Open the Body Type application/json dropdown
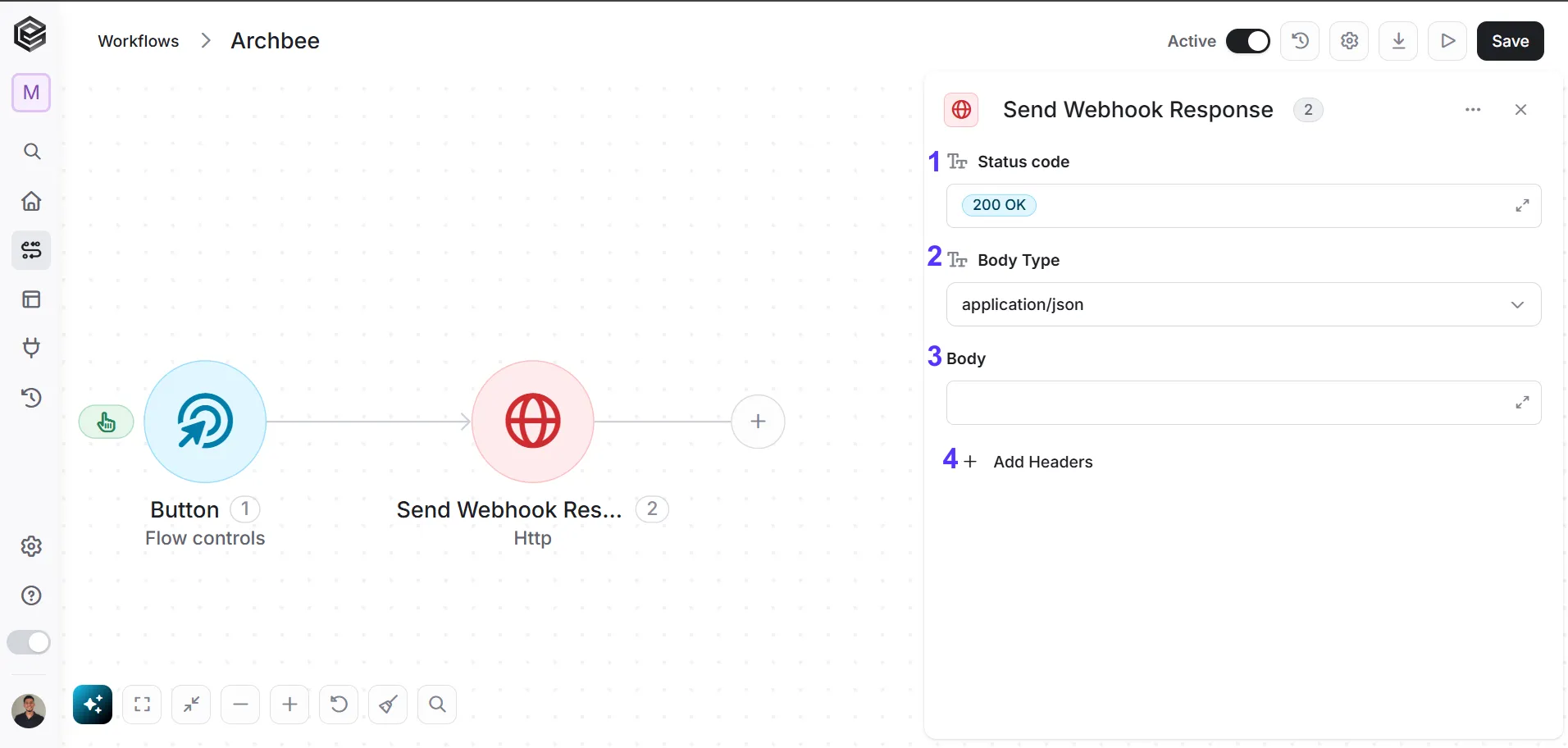 pyautogui.click(x=1243, y=304)
